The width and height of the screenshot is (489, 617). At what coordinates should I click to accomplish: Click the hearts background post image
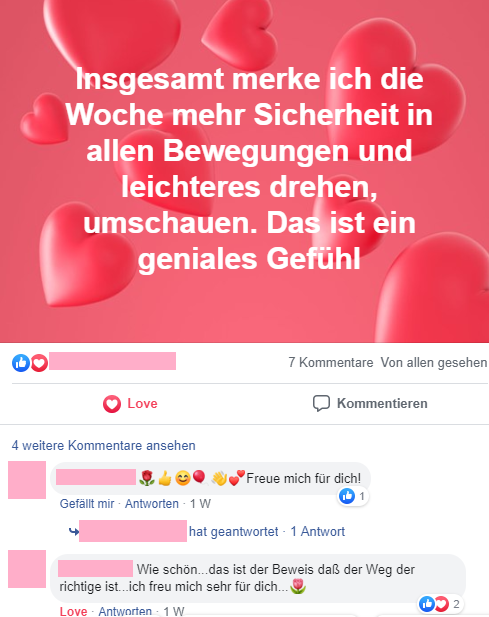tap(244, 171)
